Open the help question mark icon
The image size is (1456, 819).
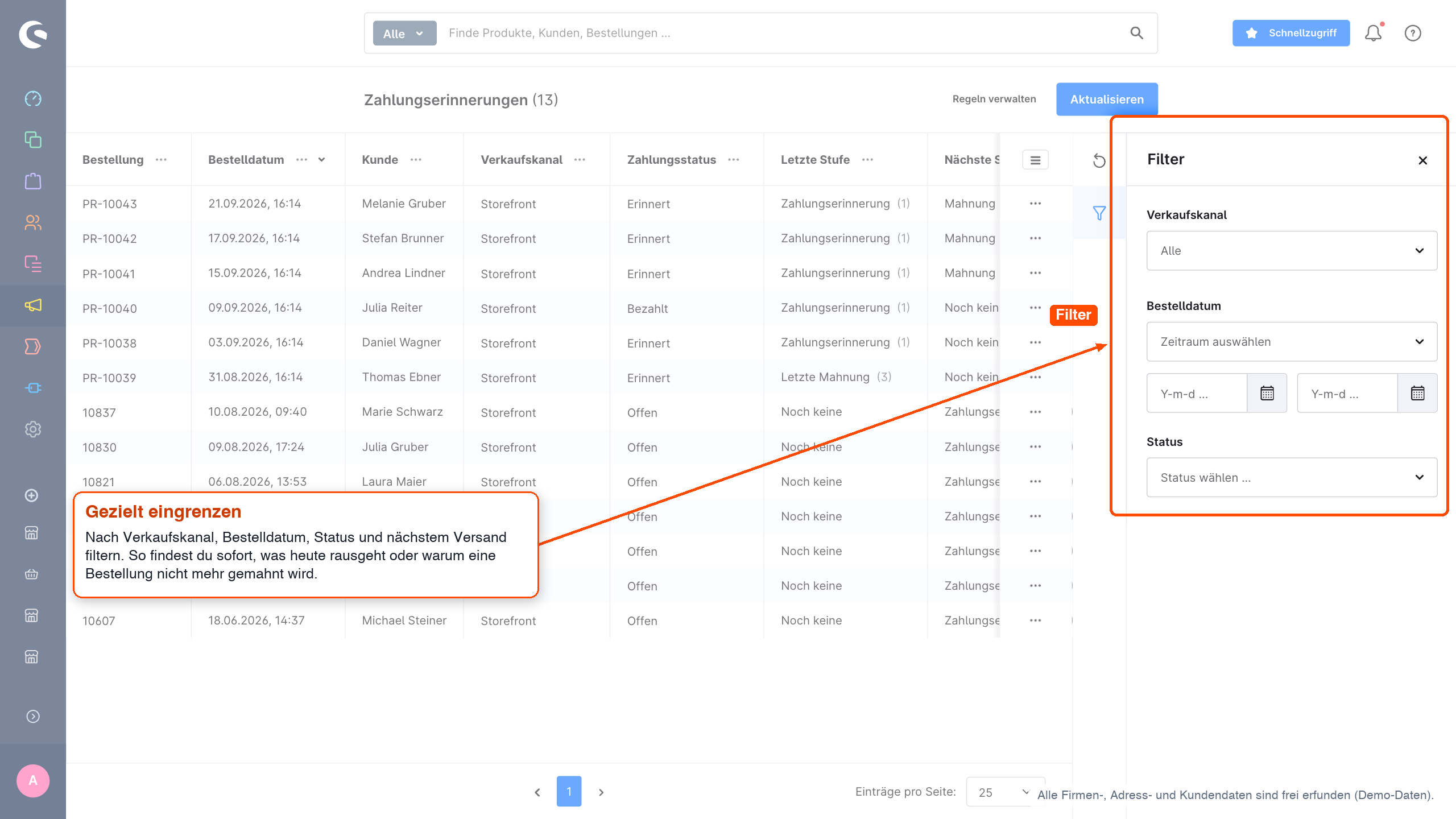(1413, 33)
